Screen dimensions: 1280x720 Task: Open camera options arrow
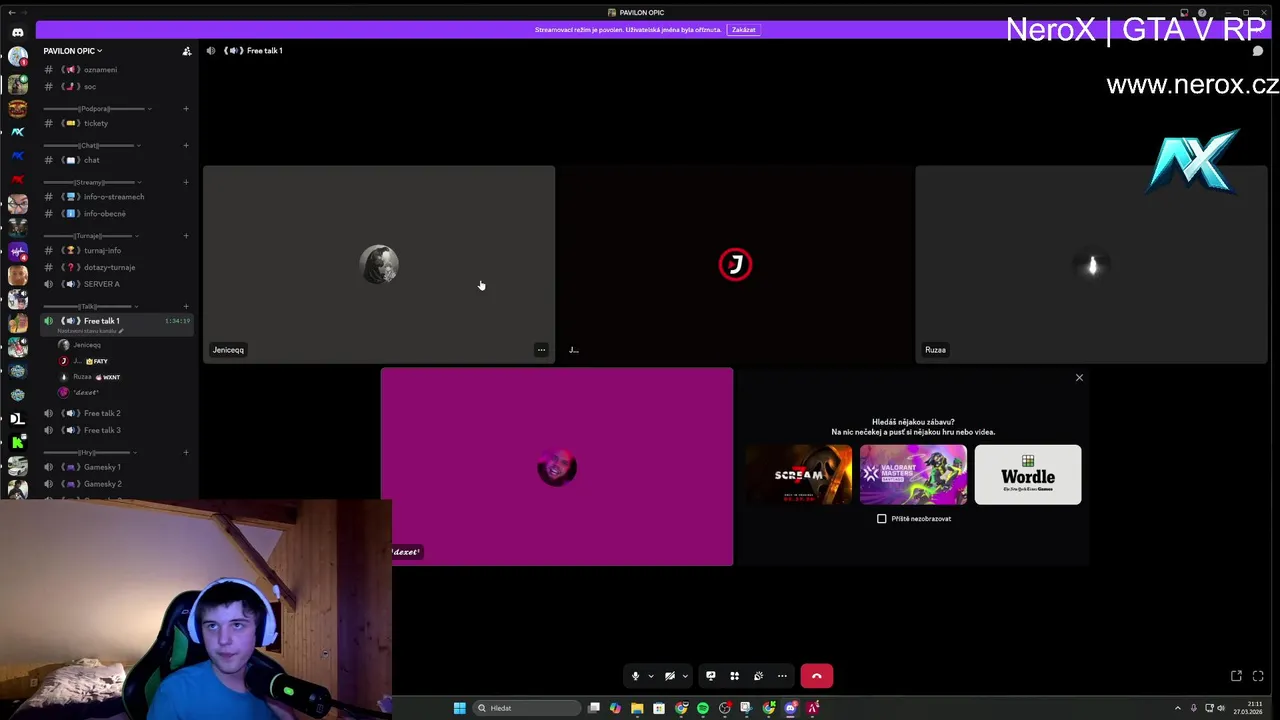point(684,676)
